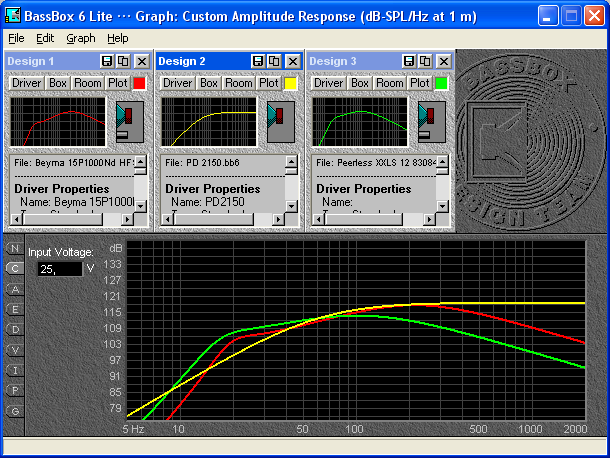Screen dimensions: 610x458
Task: Click right arrow of Design 1 horizontal scrollbar
Action: [x=127, y=219]
